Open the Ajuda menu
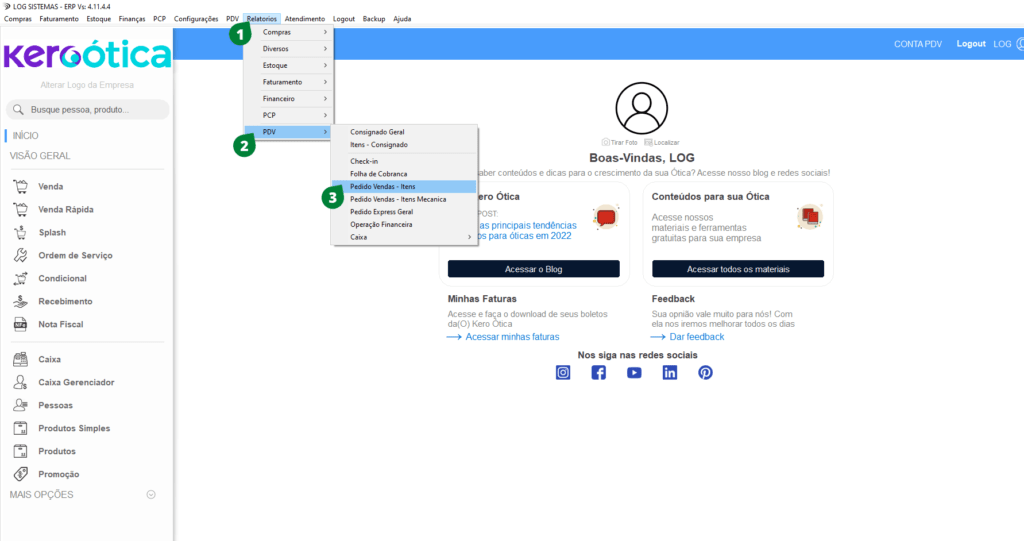1024x541 pixels. (x=402, y=19)
